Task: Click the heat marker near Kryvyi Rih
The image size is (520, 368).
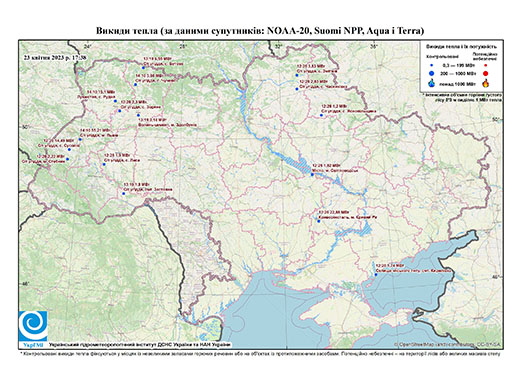Action: coord(319,221)
